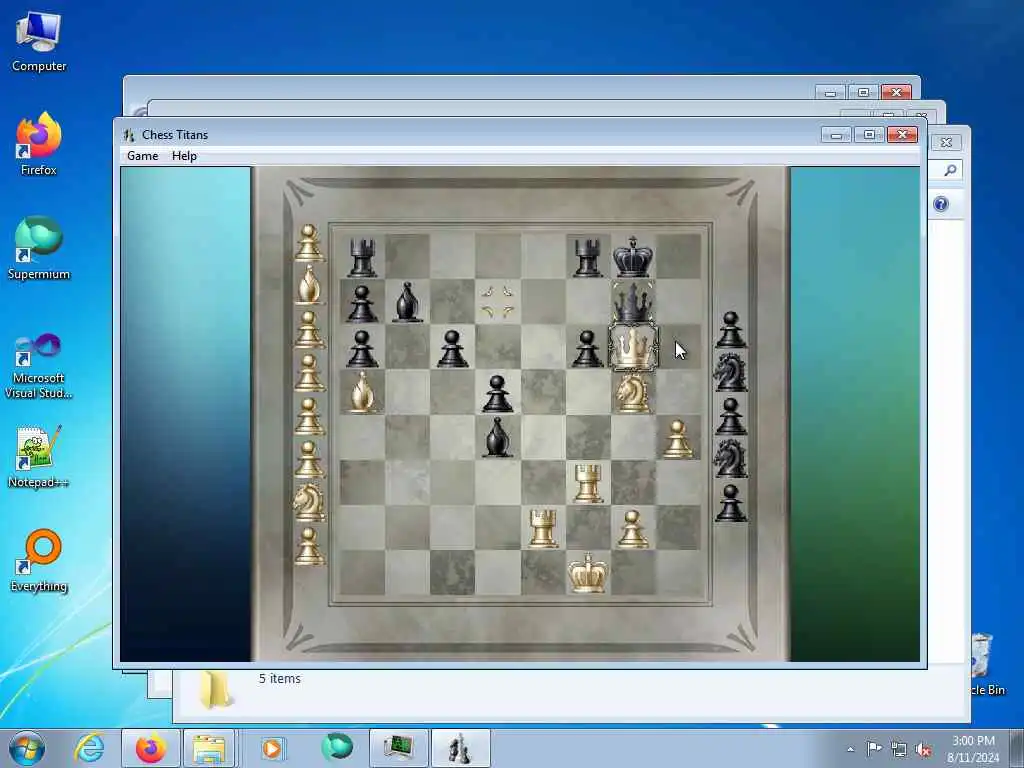Click the black queen on g7
This screenshot has width=1024, height=768.
tap(633, 301)
